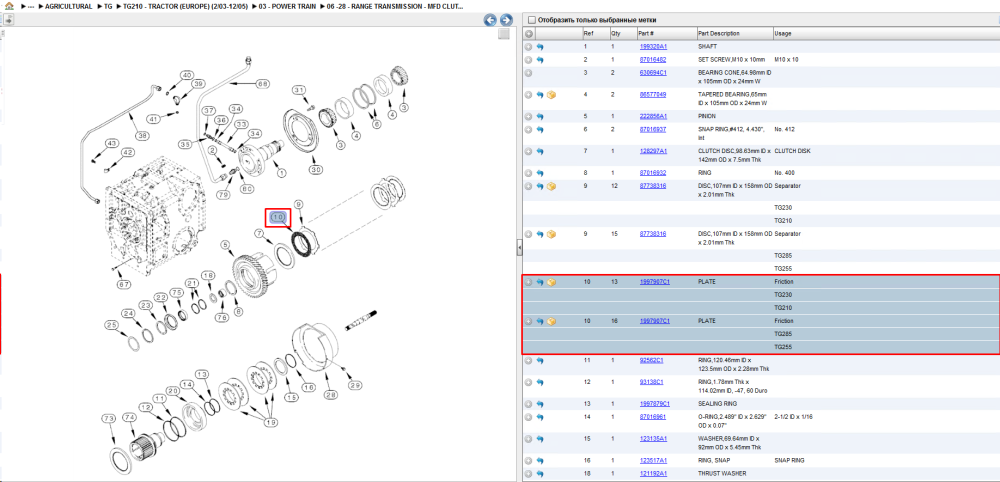Go to home via house icon
Image resolution: width=1000 pixels, height=482 pixels.
coord(8,6)
